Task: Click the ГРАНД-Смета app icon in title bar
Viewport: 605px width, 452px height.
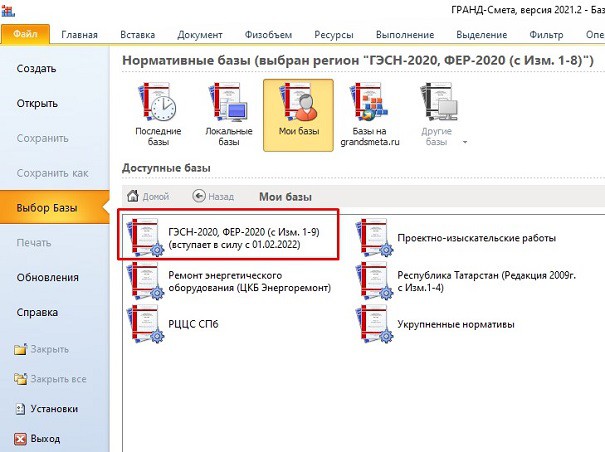Action: [8, 10]
